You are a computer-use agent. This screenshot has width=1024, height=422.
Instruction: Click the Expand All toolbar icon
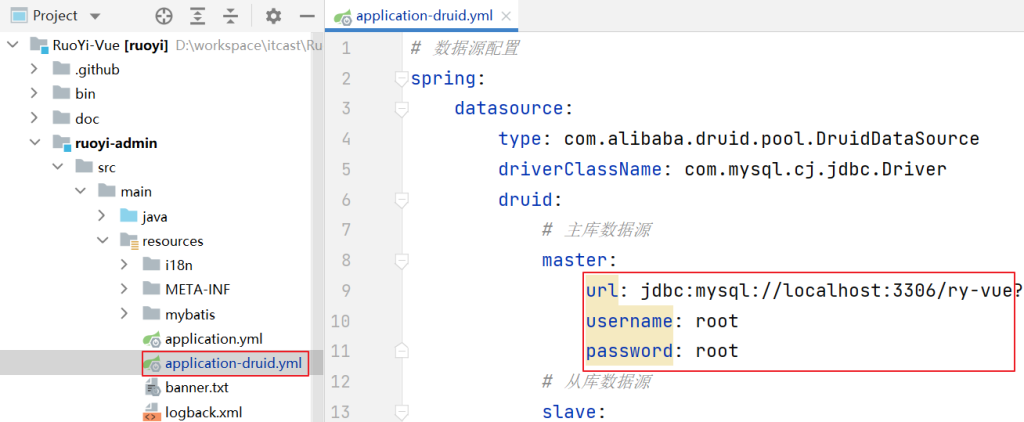198,17
